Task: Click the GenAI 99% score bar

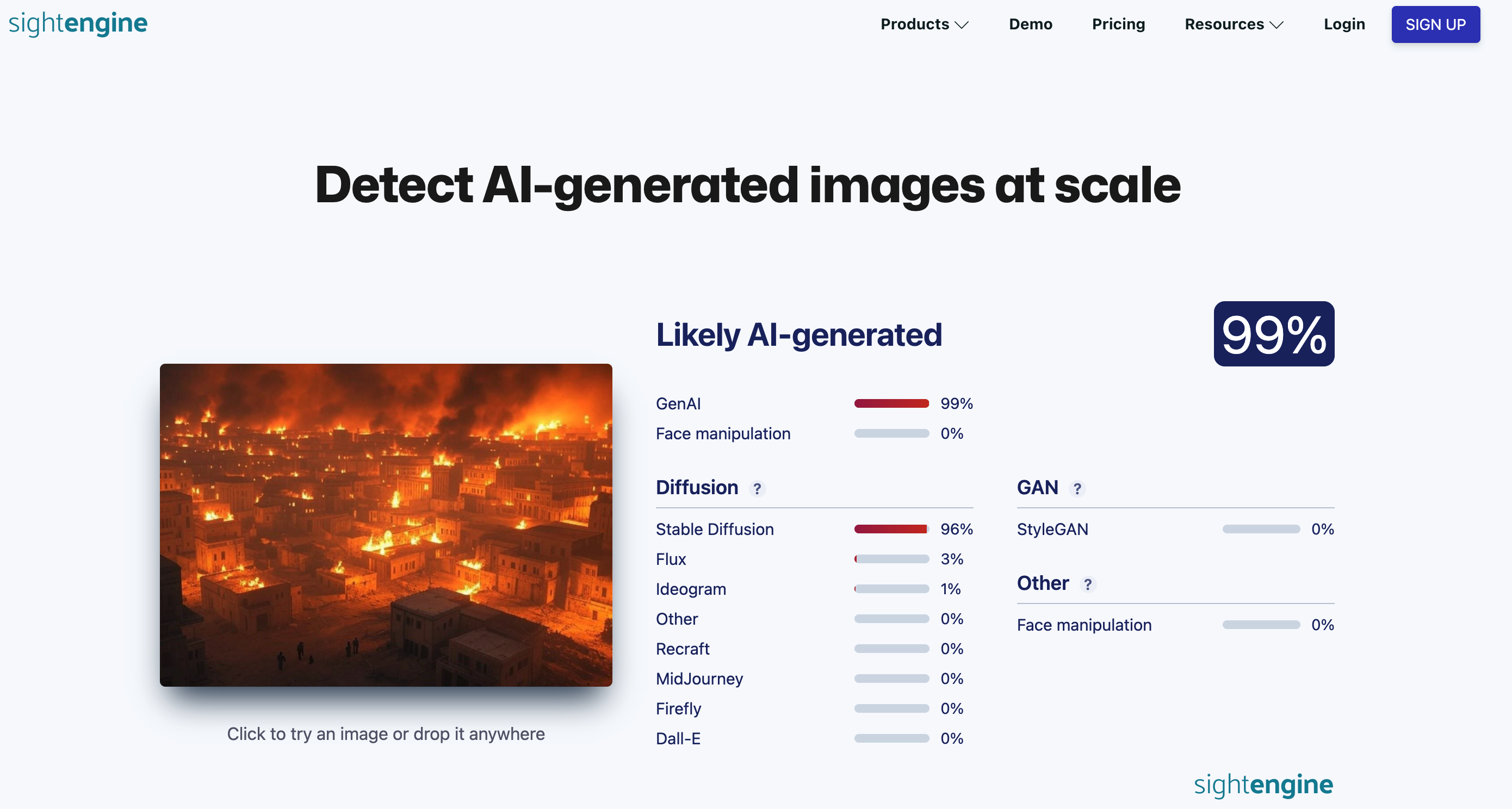Action: click(891, 403)
